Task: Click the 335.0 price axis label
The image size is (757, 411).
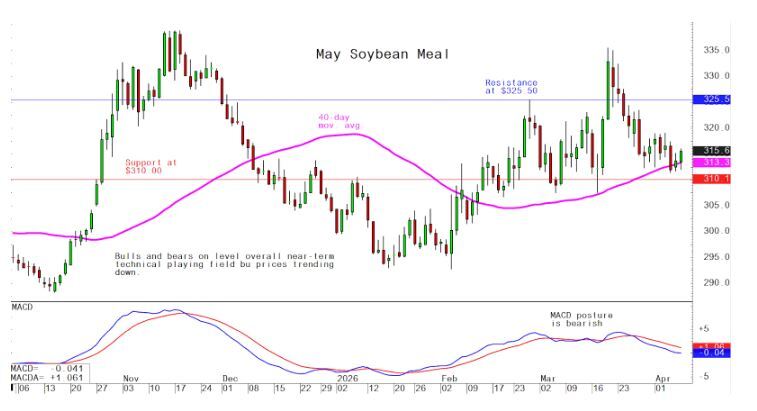Action: (717, 50)
